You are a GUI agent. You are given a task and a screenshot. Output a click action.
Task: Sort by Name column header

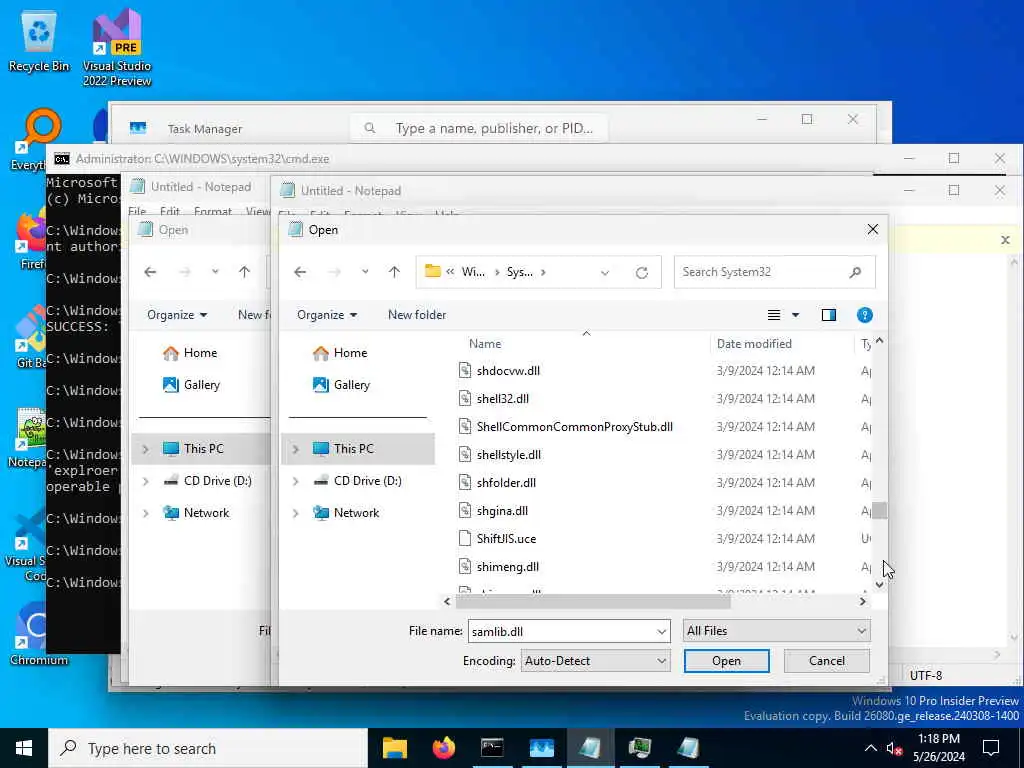[x=485, y=344]
